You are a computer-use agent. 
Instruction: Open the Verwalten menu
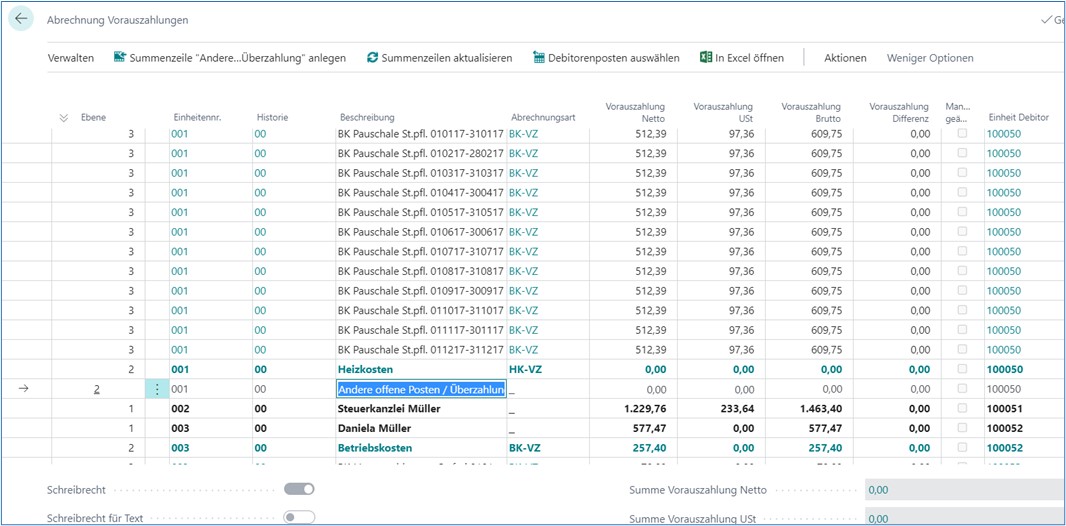point(71,58)
